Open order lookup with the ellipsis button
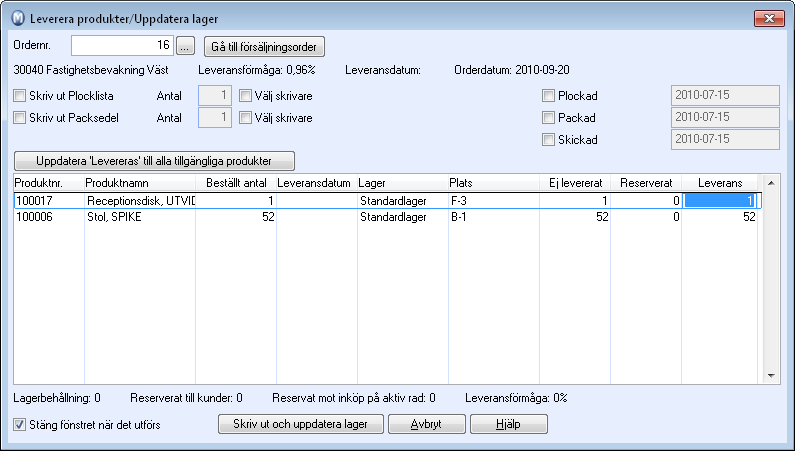 [x=185, y=47]
